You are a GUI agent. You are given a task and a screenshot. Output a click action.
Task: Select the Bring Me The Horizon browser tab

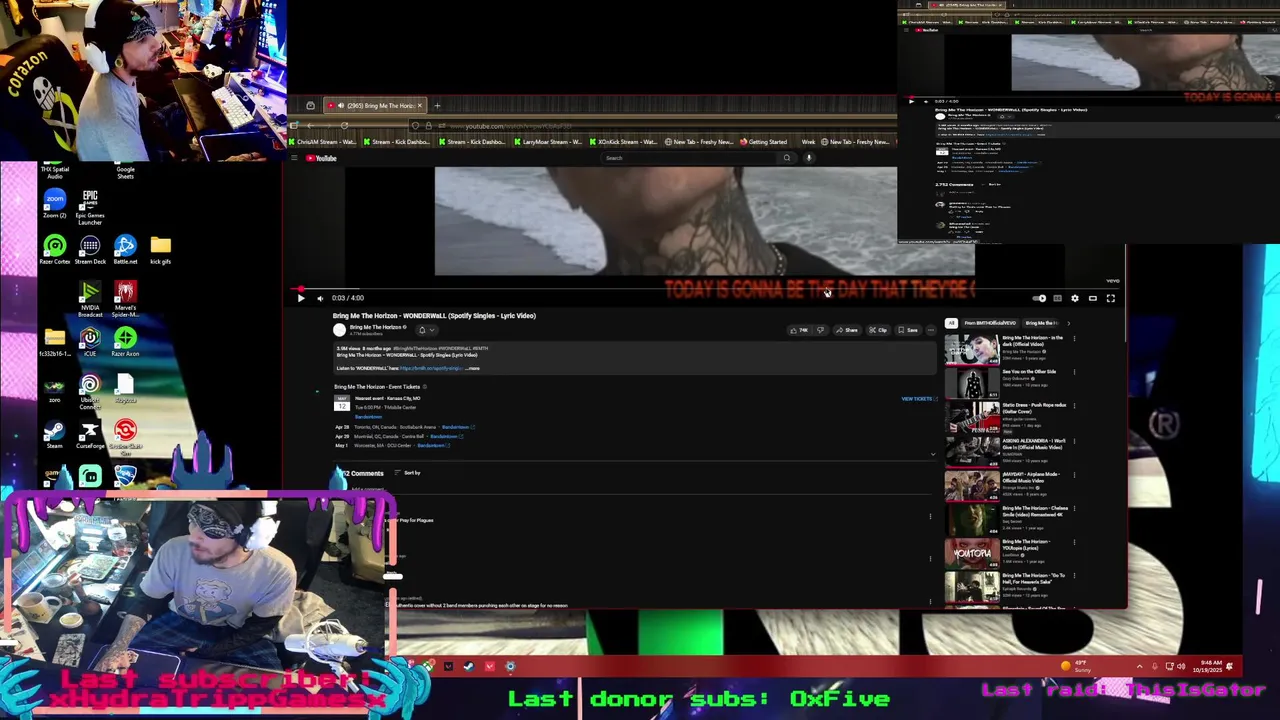[375, 105]
